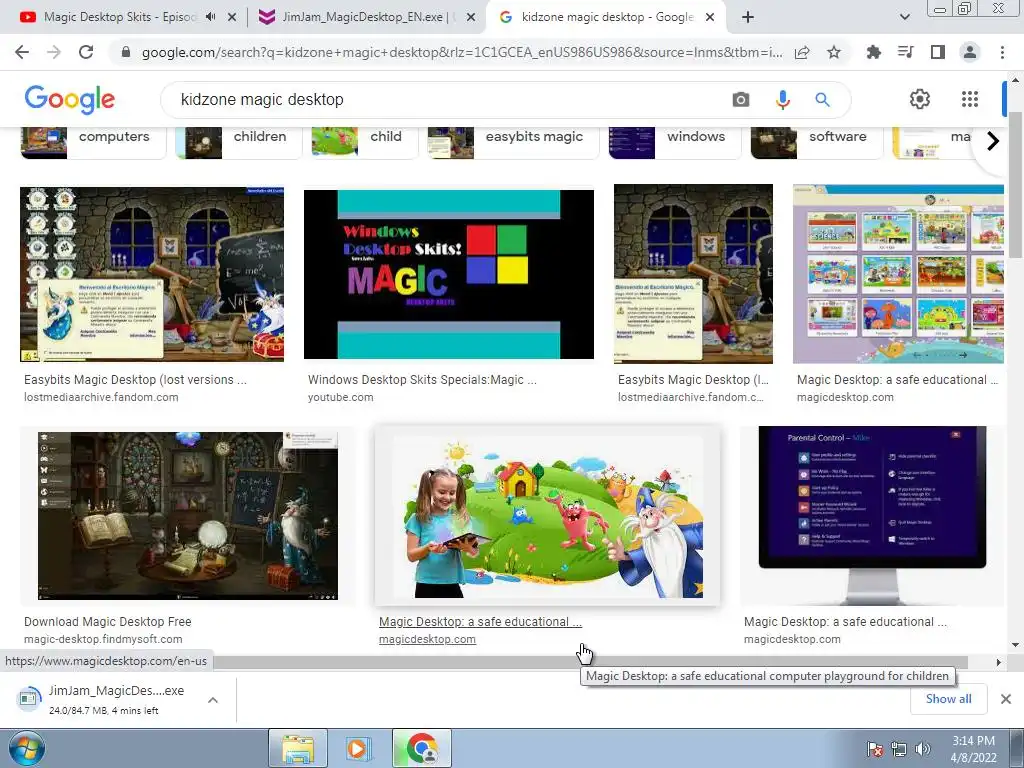The width and height of the screenshot is (1024, 768).
Task: Open the Extensions puzzle icon
Action: click(x=873, y=52)
